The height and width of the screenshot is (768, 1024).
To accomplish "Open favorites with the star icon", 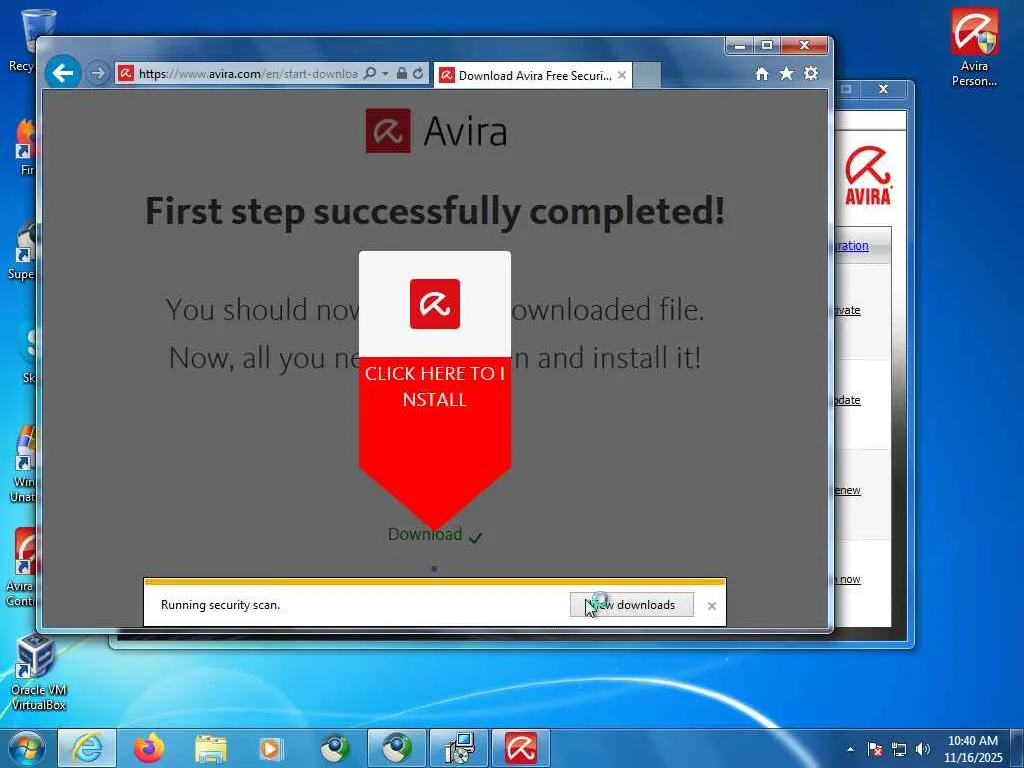I will pyautogui.click(x=786, y=74).
